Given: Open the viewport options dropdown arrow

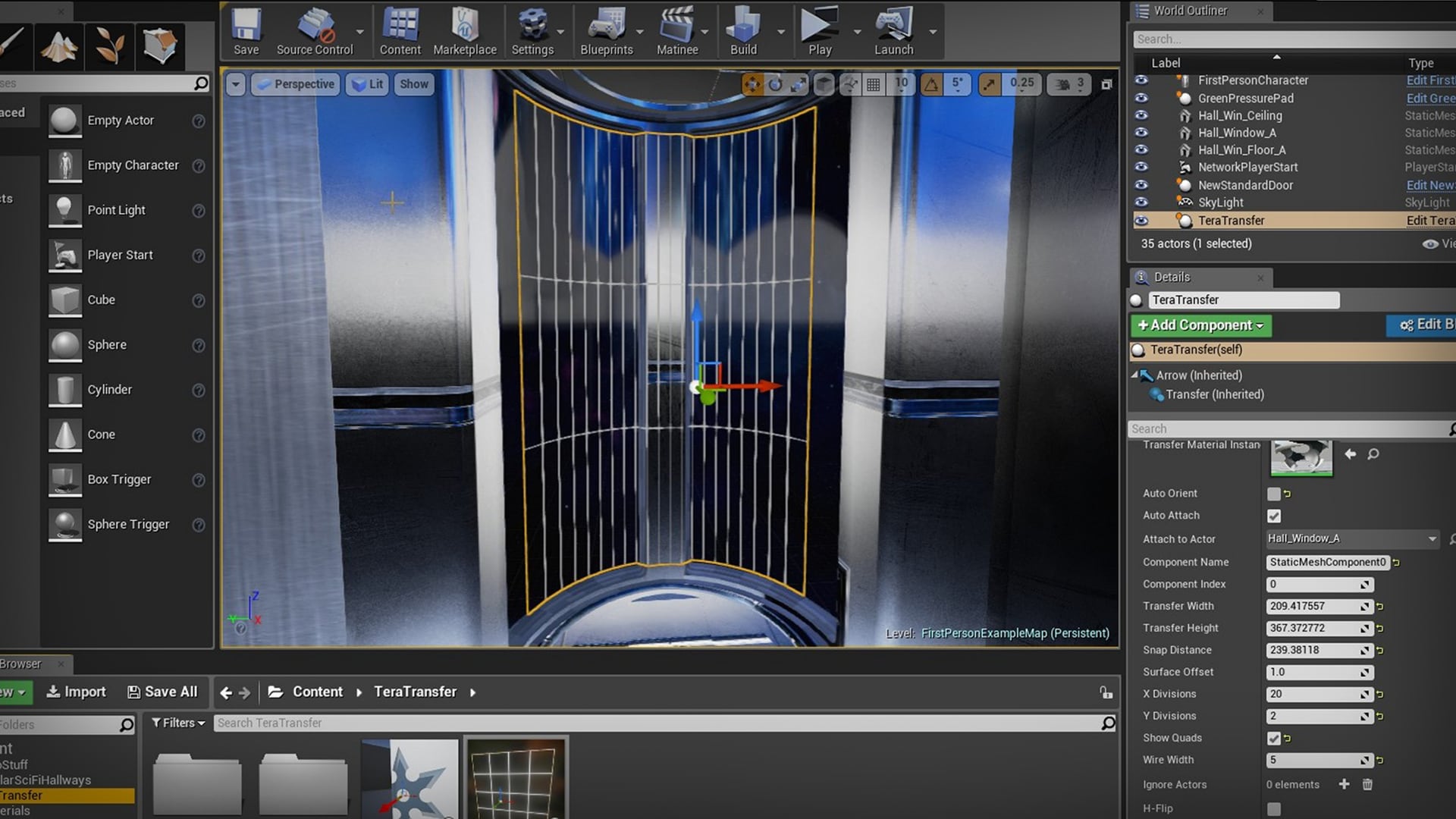Looking at the screenshot, I should (236, 84).
